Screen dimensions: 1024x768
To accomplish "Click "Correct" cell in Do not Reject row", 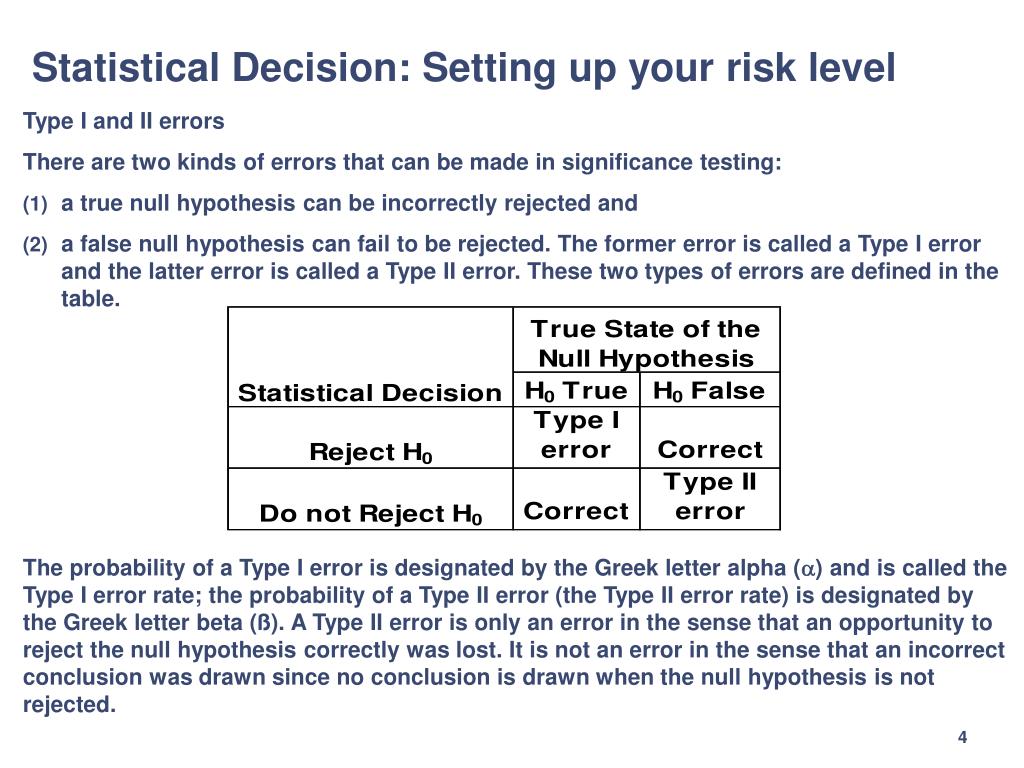I will tap(576, 511).
